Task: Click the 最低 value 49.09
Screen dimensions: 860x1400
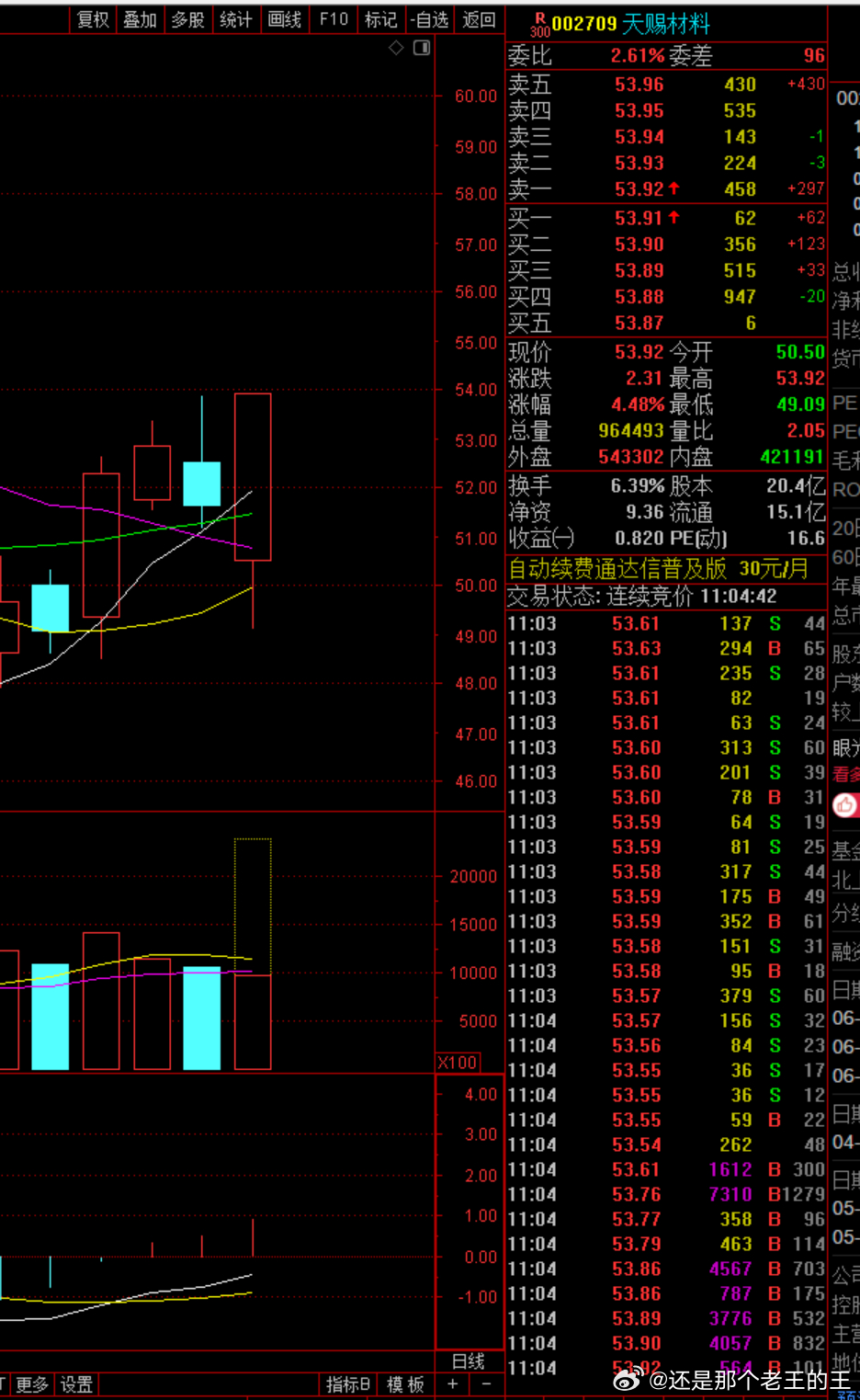Action: 800,404
